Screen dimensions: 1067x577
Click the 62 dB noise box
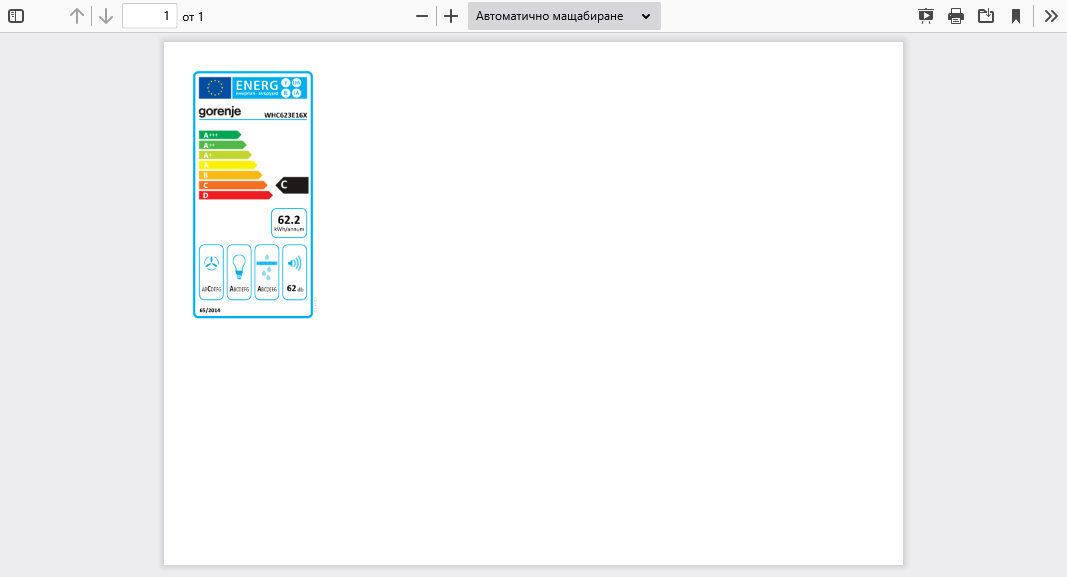[295, 272]
